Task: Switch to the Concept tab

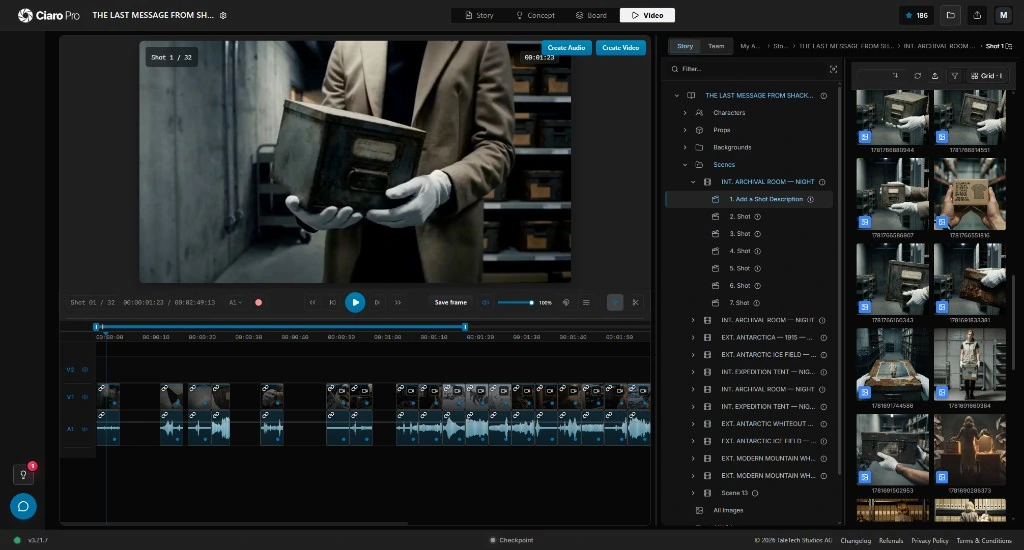Action: [536, 15]
